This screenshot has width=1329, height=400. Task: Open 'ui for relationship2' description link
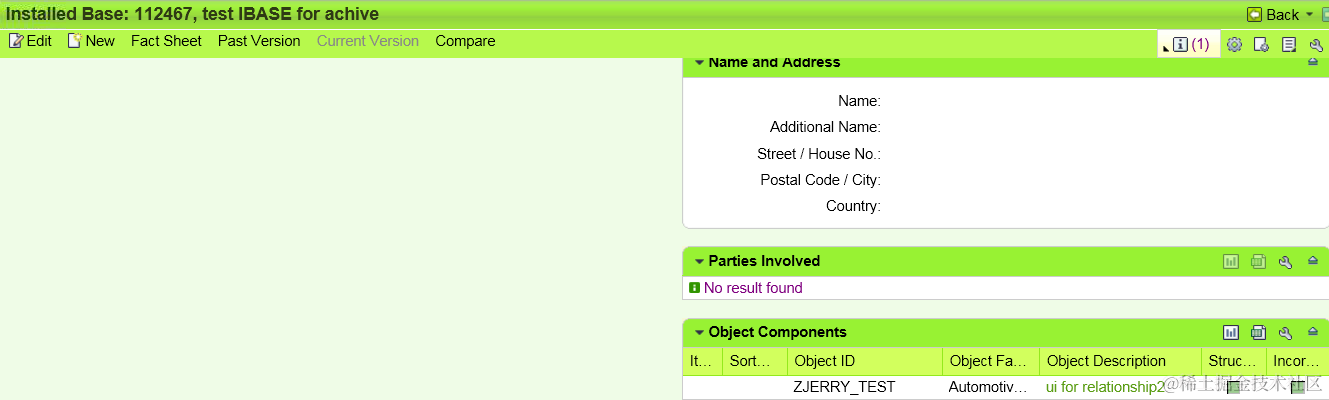[1105, 386]
